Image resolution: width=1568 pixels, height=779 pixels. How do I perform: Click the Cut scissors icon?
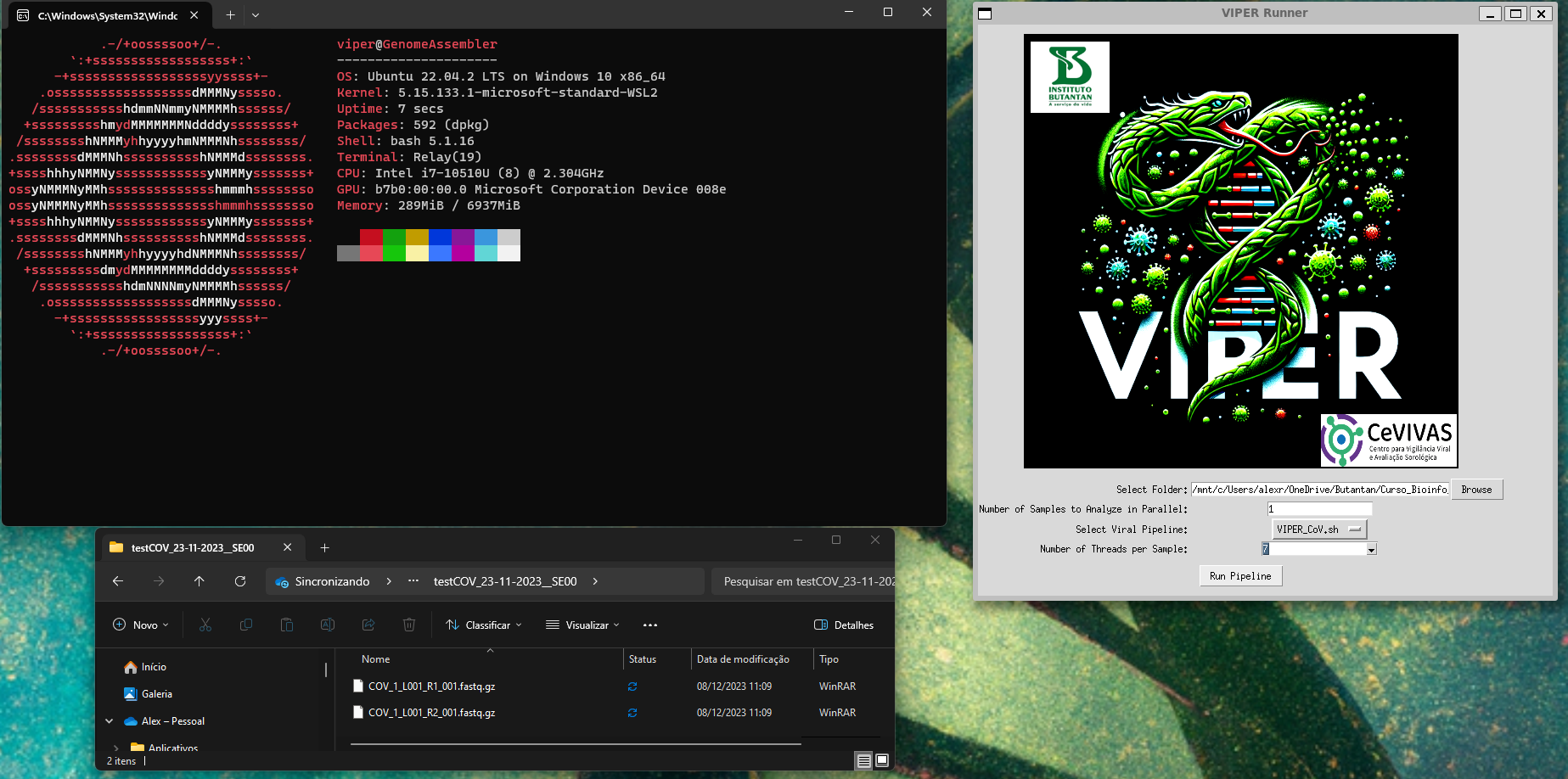[x=205, y=625]
